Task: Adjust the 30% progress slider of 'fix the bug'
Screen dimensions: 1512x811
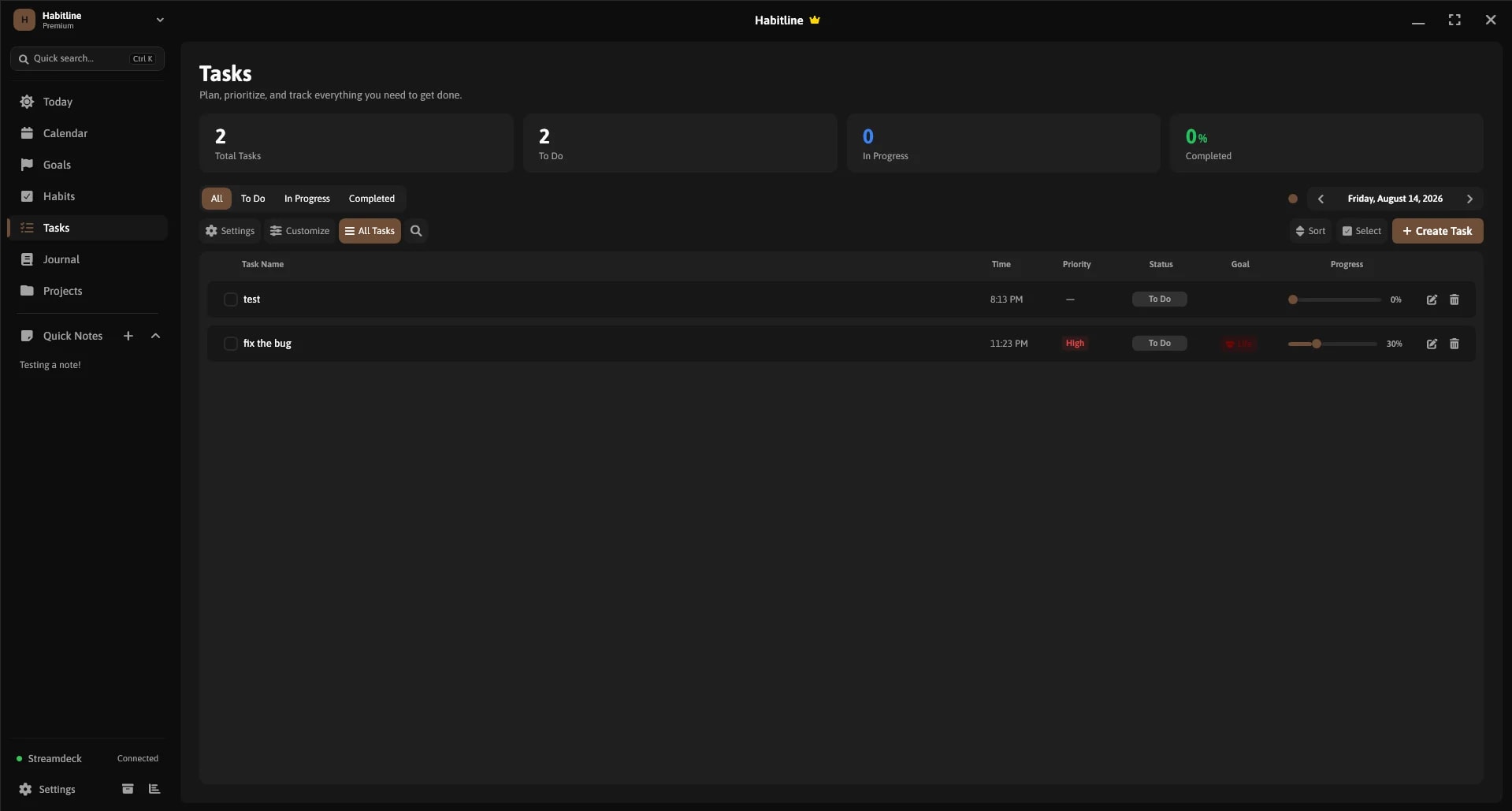Action: [1332, 344]
